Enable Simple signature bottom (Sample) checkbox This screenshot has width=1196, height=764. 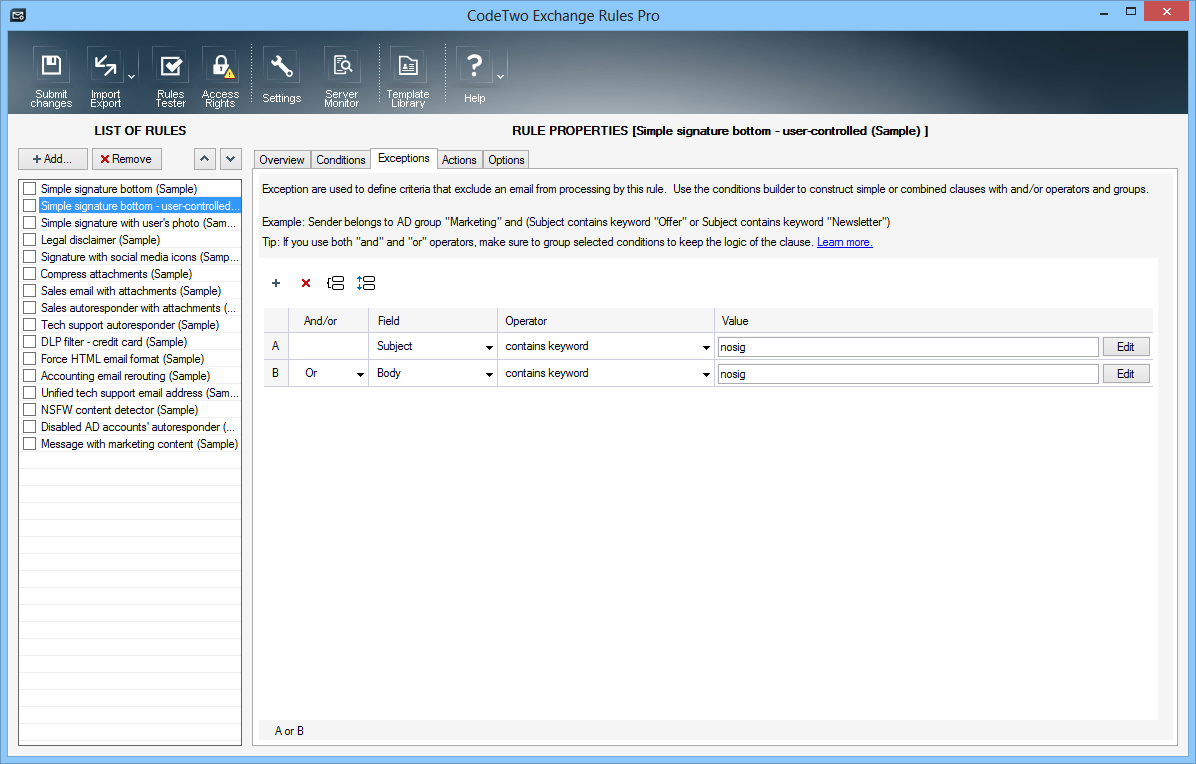point(30,188)
